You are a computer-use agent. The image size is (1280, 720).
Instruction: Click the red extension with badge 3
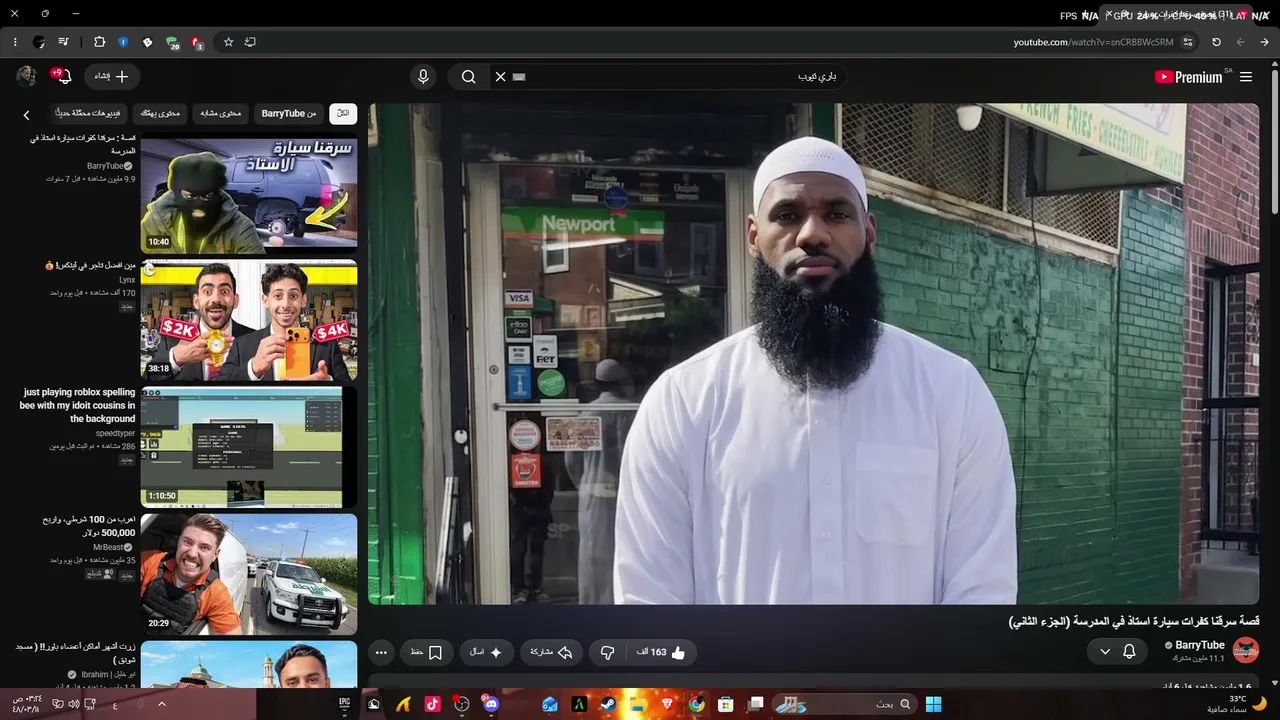click(197, 43)
